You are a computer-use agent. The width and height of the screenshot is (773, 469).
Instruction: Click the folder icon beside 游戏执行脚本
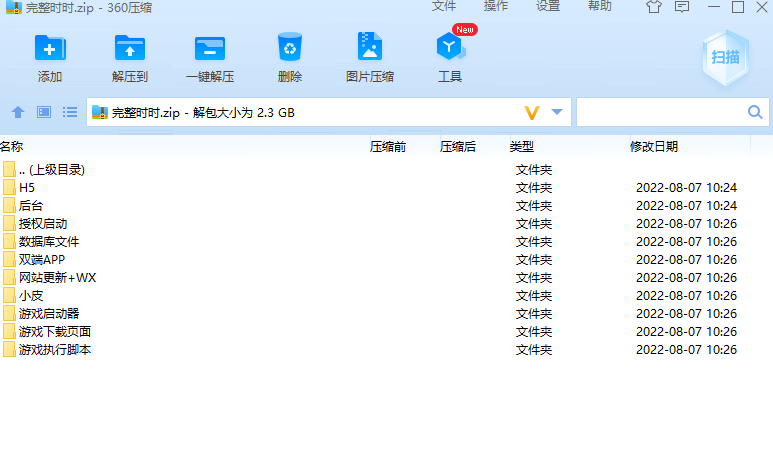click(9, 350)
